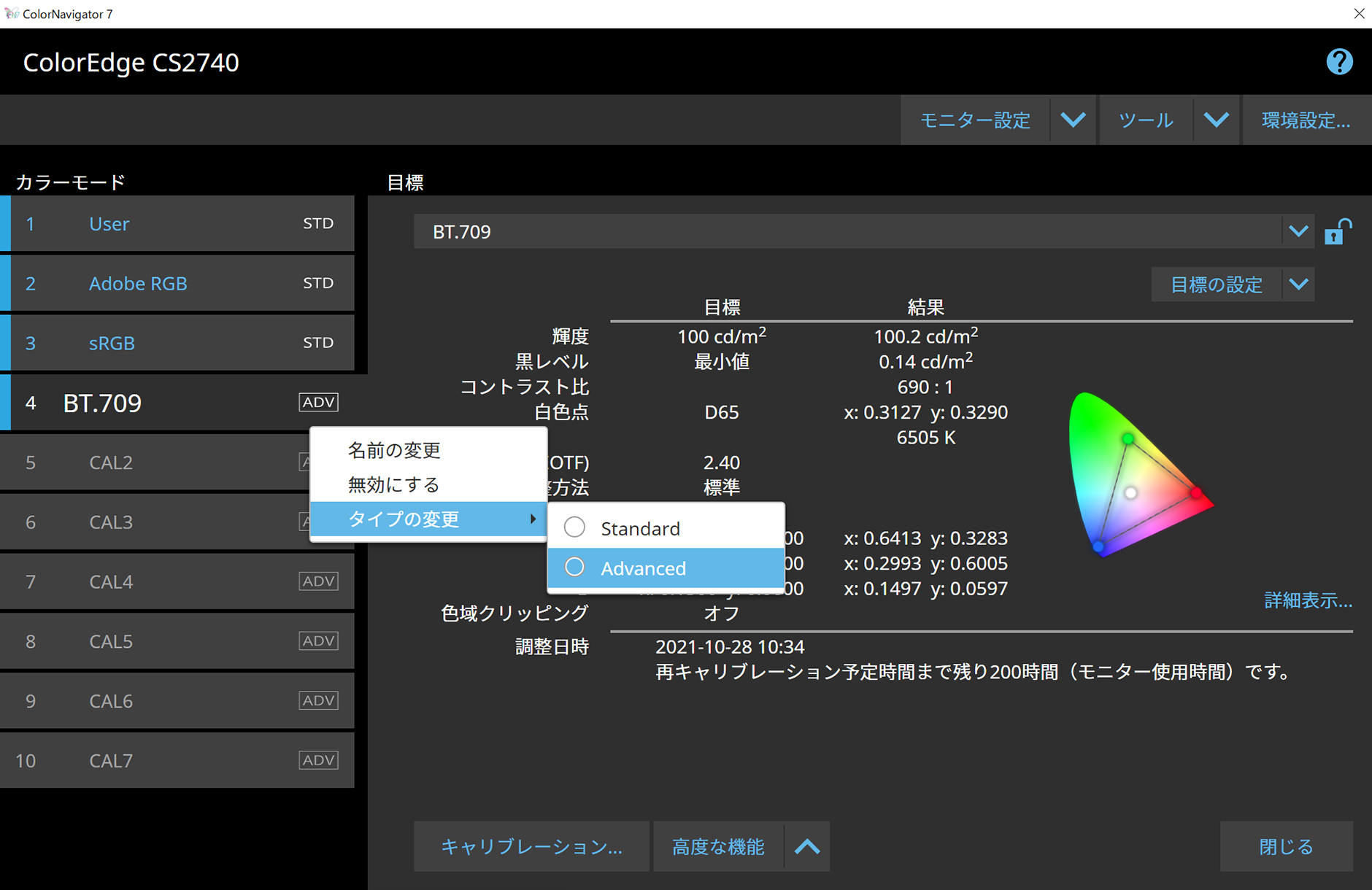Image resolution: width=1372 pixels, height=890 pixels.
Task: Open the タイプの変更 submenu
Action: click(428, 519)
